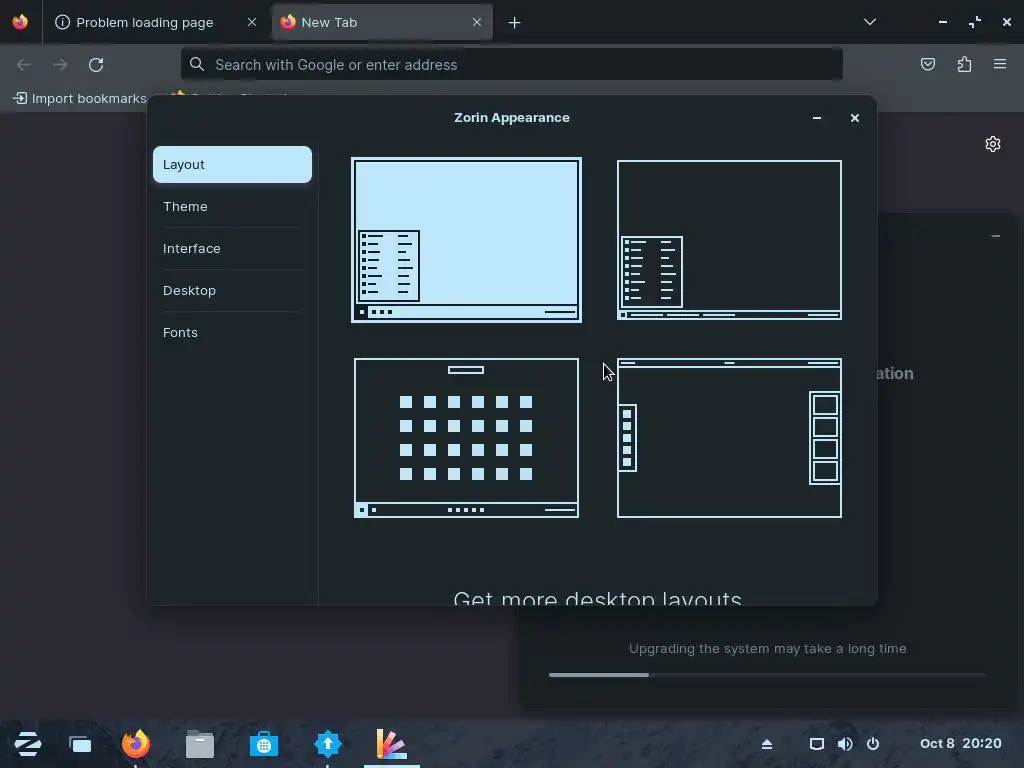Viewport: 1024px width, 768px height.
Task: Close the Problem loading page tab
Action: (251, 22)
